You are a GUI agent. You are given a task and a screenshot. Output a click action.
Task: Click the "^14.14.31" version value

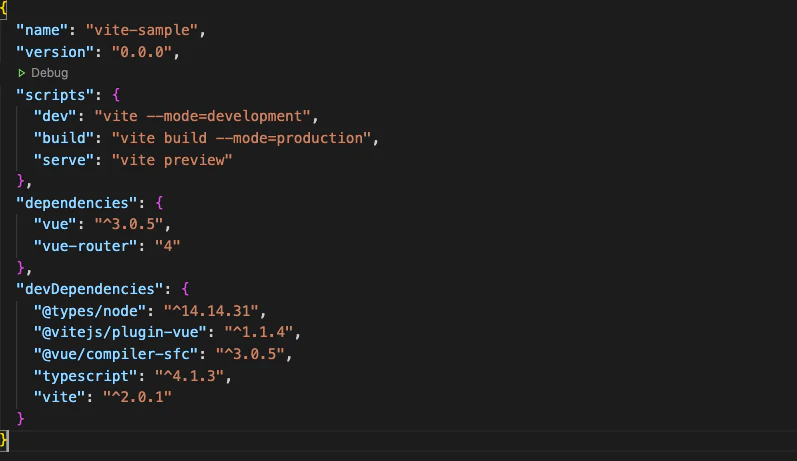(x=211, y=311)
